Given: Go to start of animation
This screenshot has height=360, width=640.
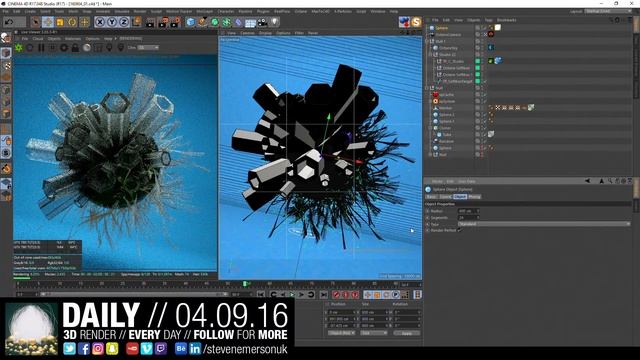Looking at the screenshot, I should pos(260,294).
